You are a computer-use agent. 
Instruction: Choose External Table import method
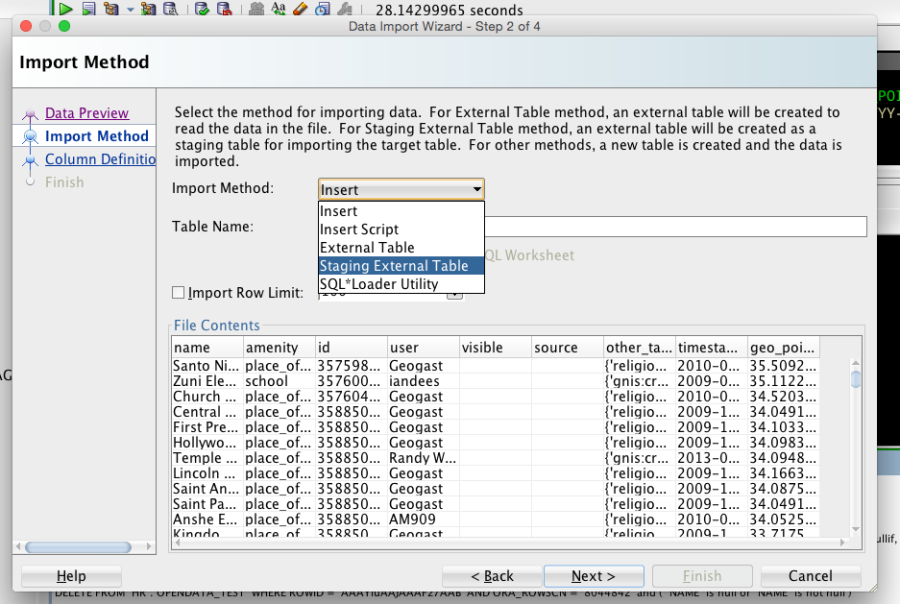click(401, 247)
